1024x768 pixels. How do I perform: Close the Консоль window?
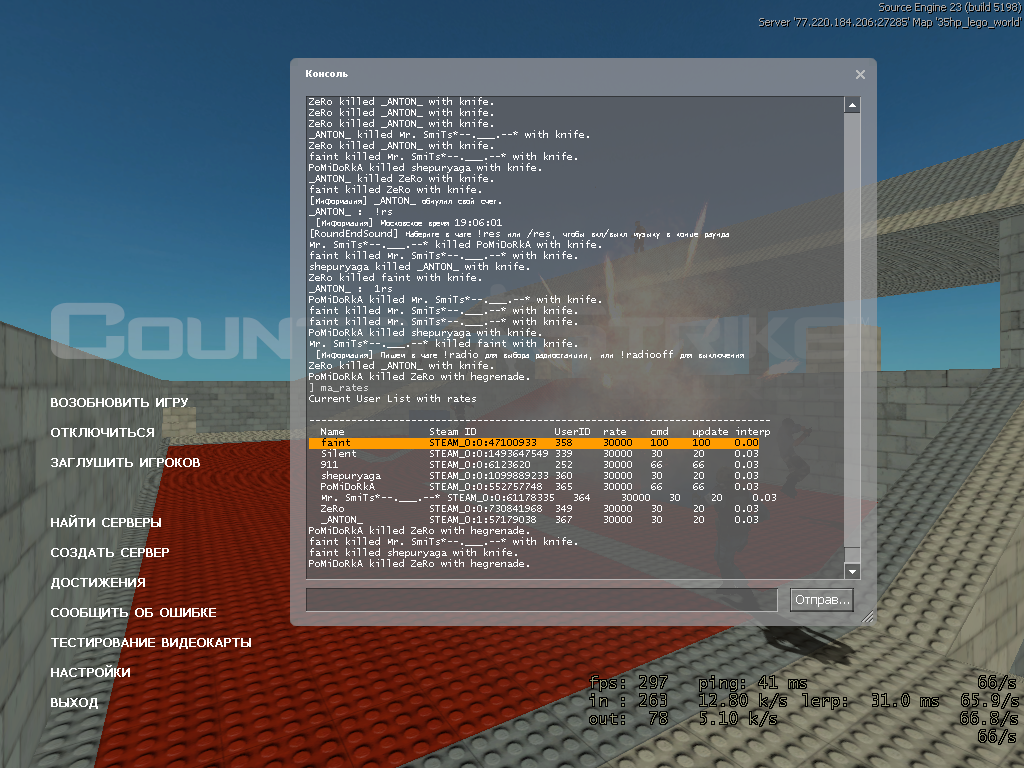tap(860, 74)
